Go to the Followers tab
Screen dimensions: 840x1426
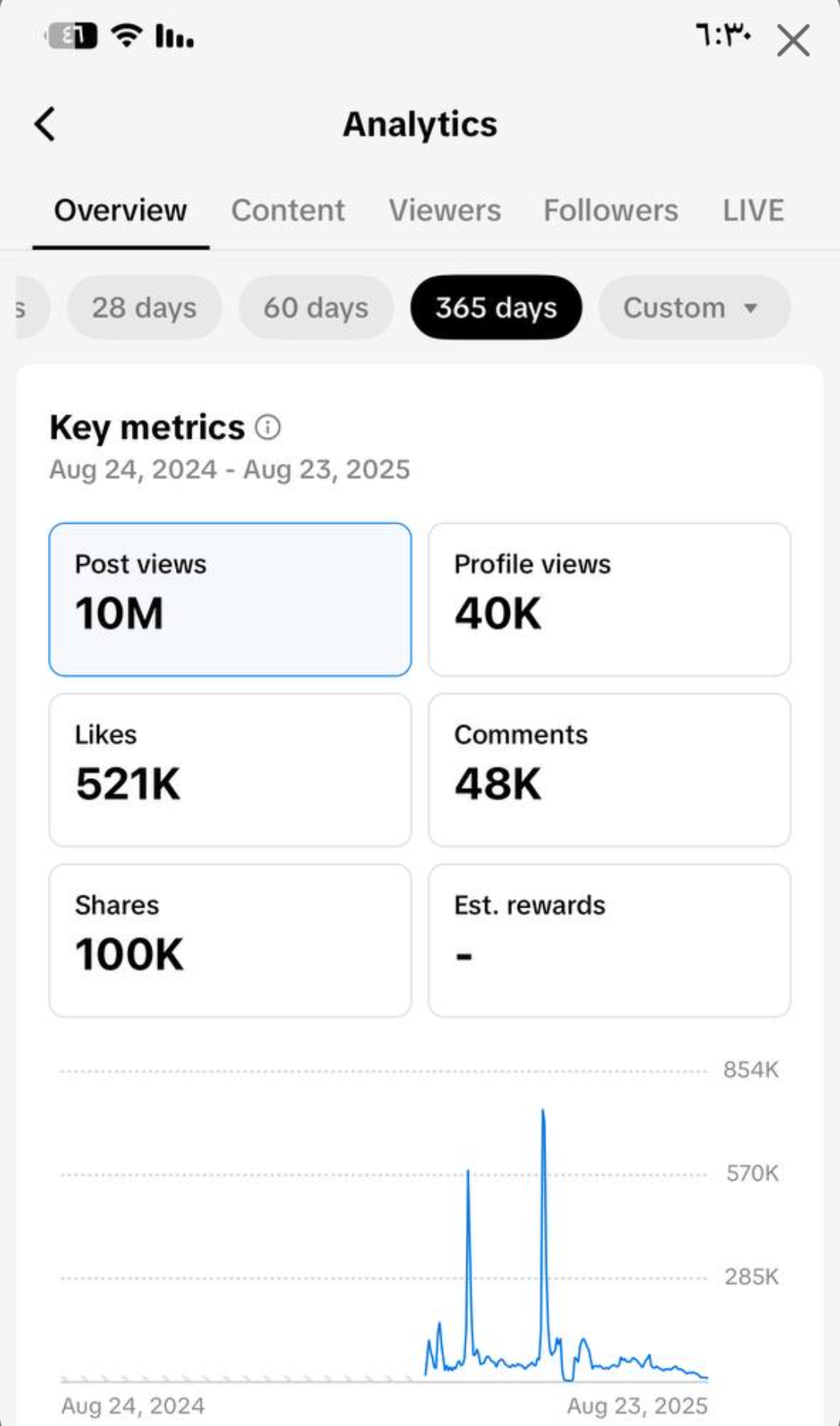coord(611,211)
